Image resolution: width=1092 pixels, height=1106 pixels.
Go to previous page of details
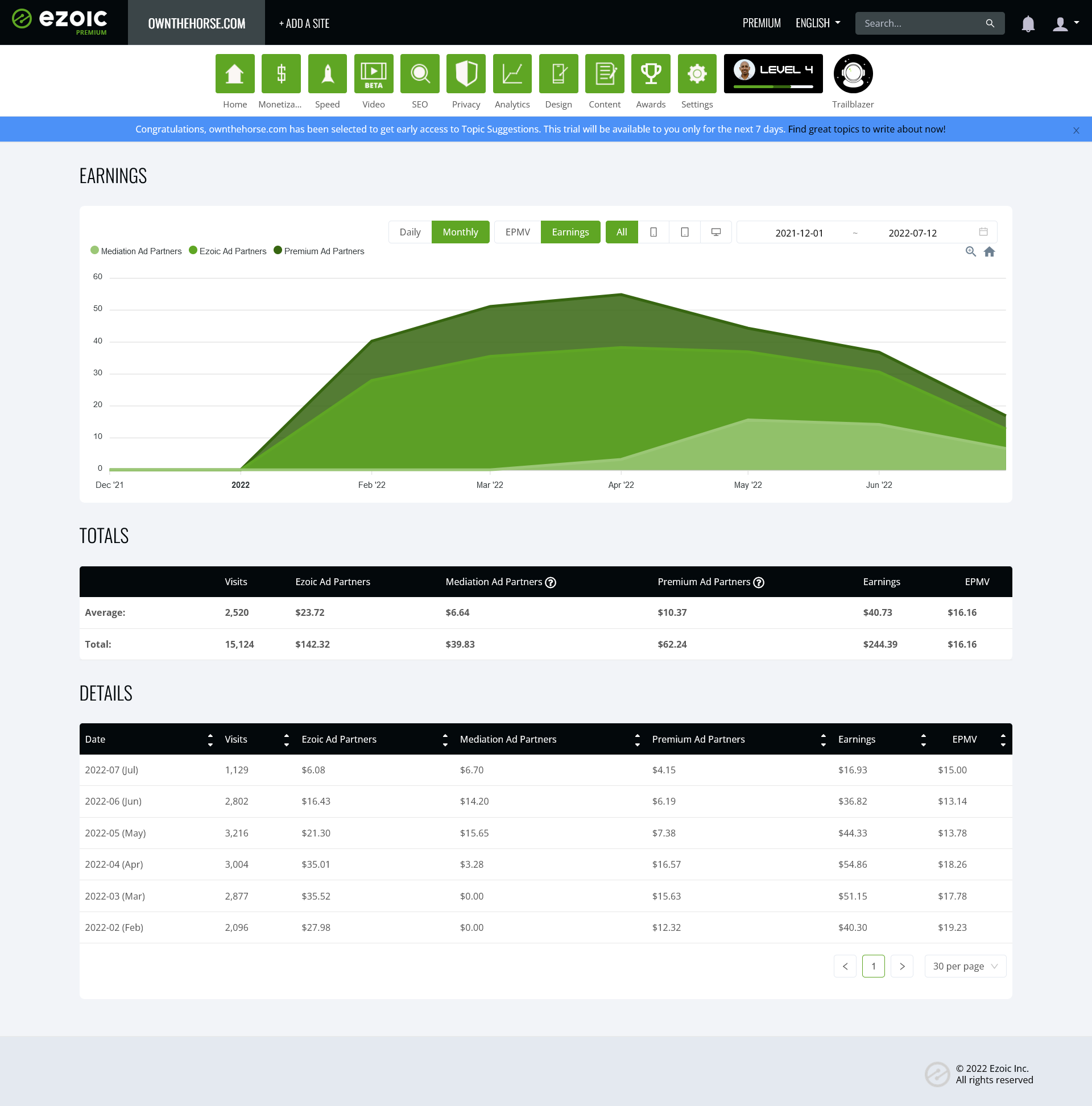[x=845, y=966]
